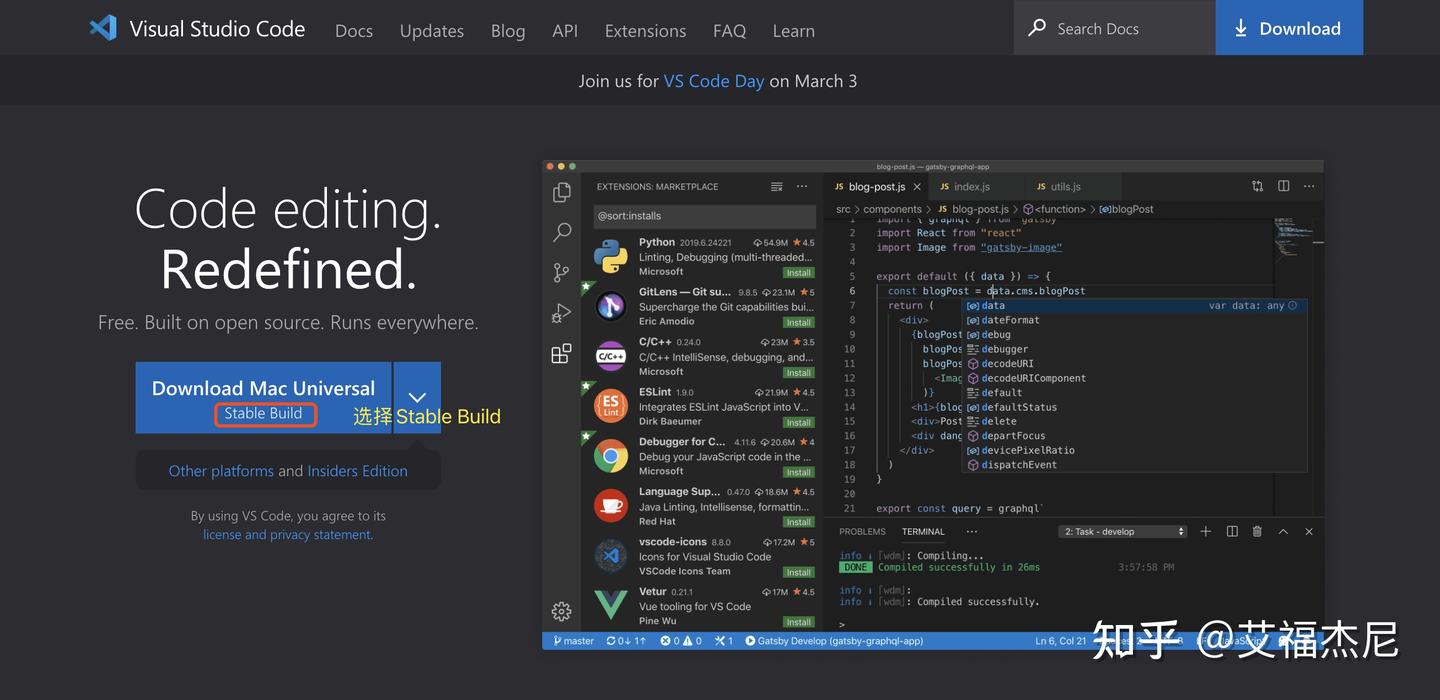Switch to the PROBLEMS tab
Viewport: 1440px width, 700px height.
862,531
